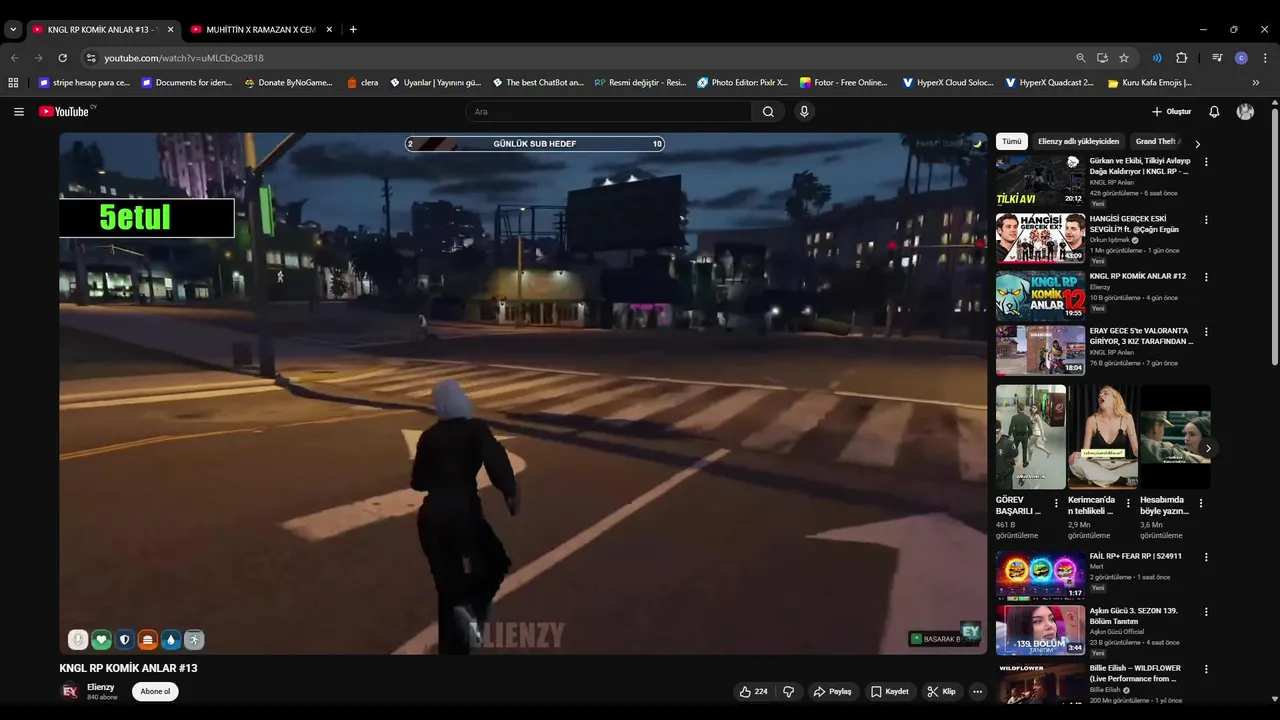Image resolution: width=1280 pixels, height=720 pixels.
Task: Open Chrome three-dot menu
Action: click(1265, 58)
